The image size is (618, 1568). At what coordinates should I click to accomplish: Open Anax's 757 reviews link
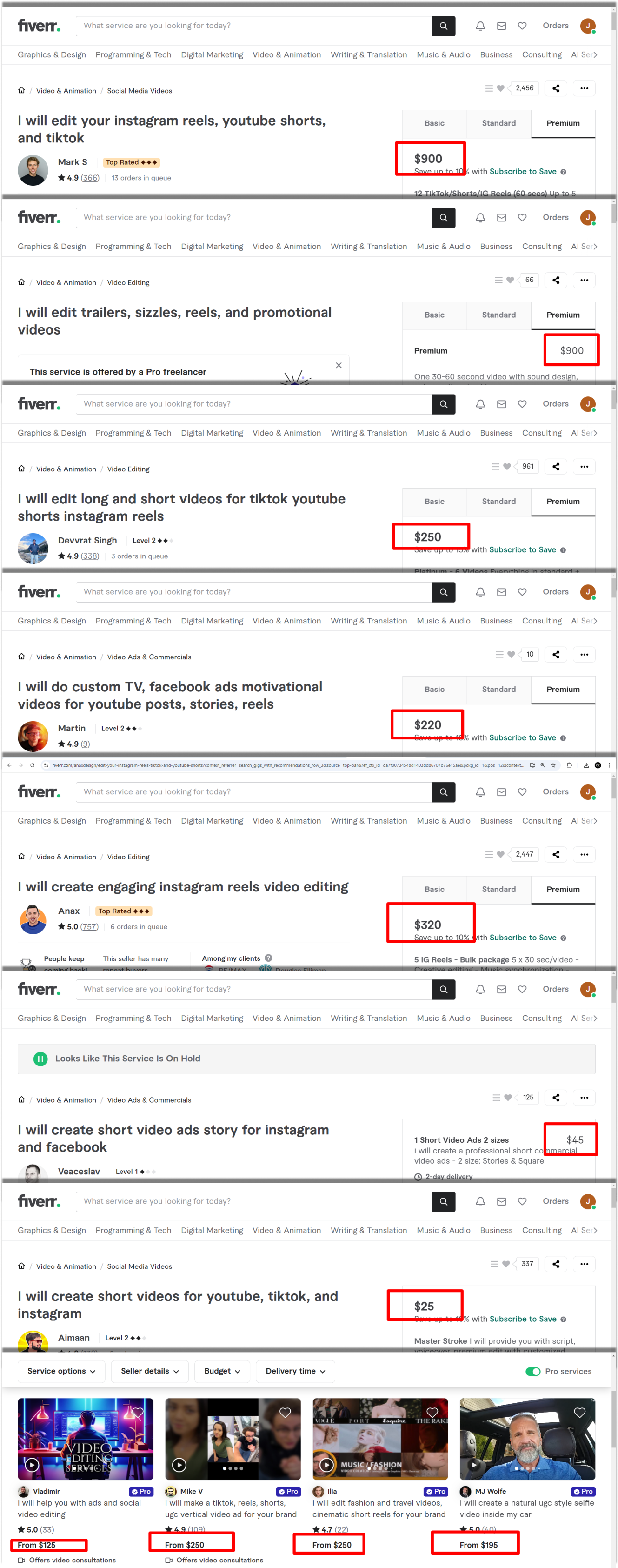(x=89, y=926)
